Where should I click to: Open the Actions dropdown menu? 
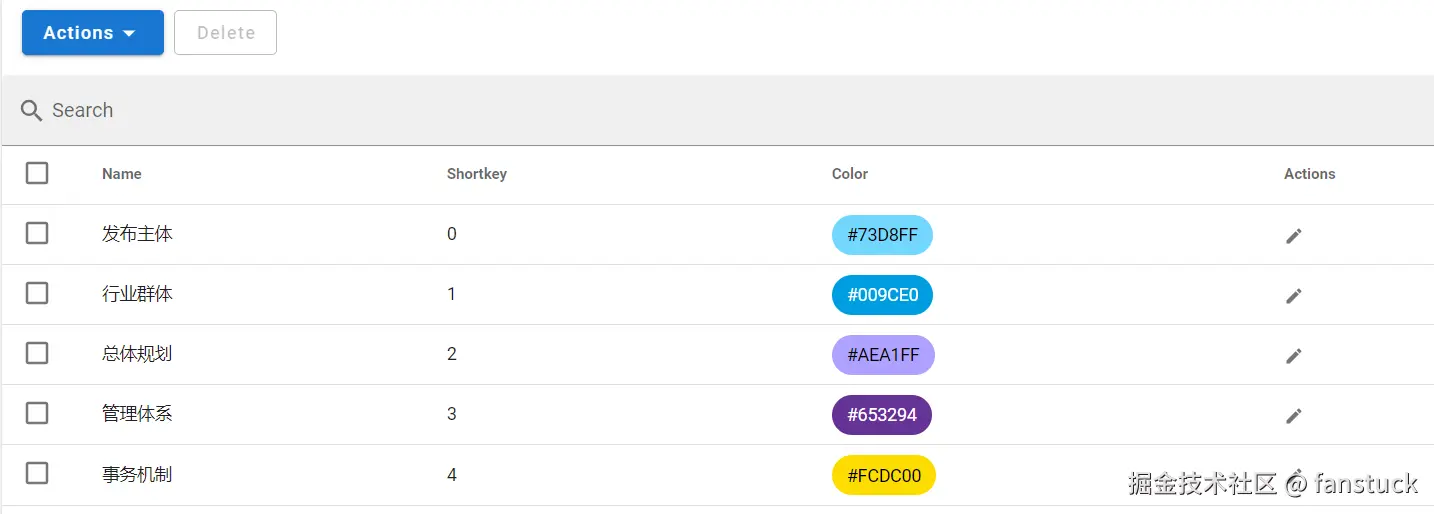click(92, 33)
